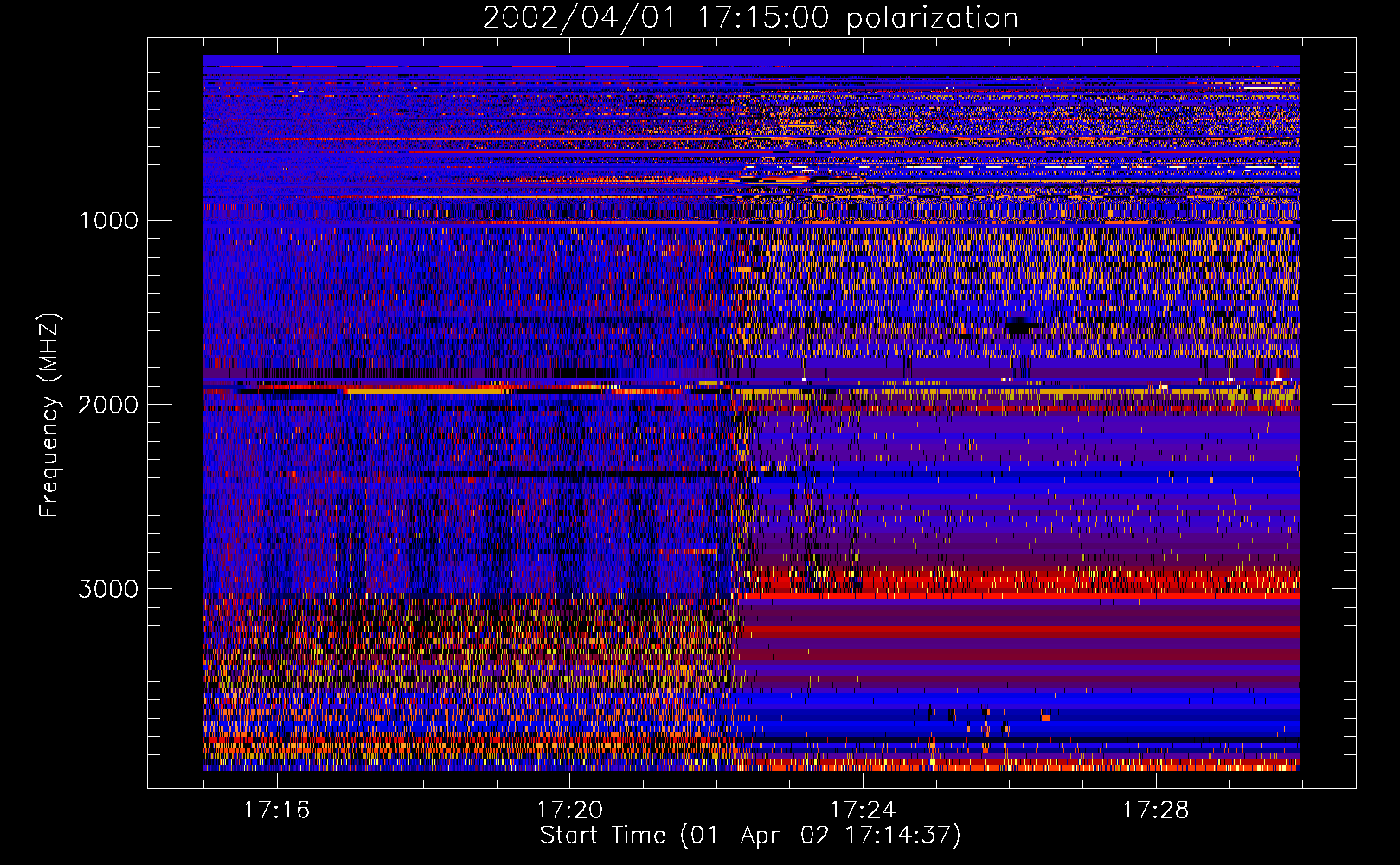The image size is (1400, 865).
Task: Select the 17:16 time tick label
Action: pos(276,810)
